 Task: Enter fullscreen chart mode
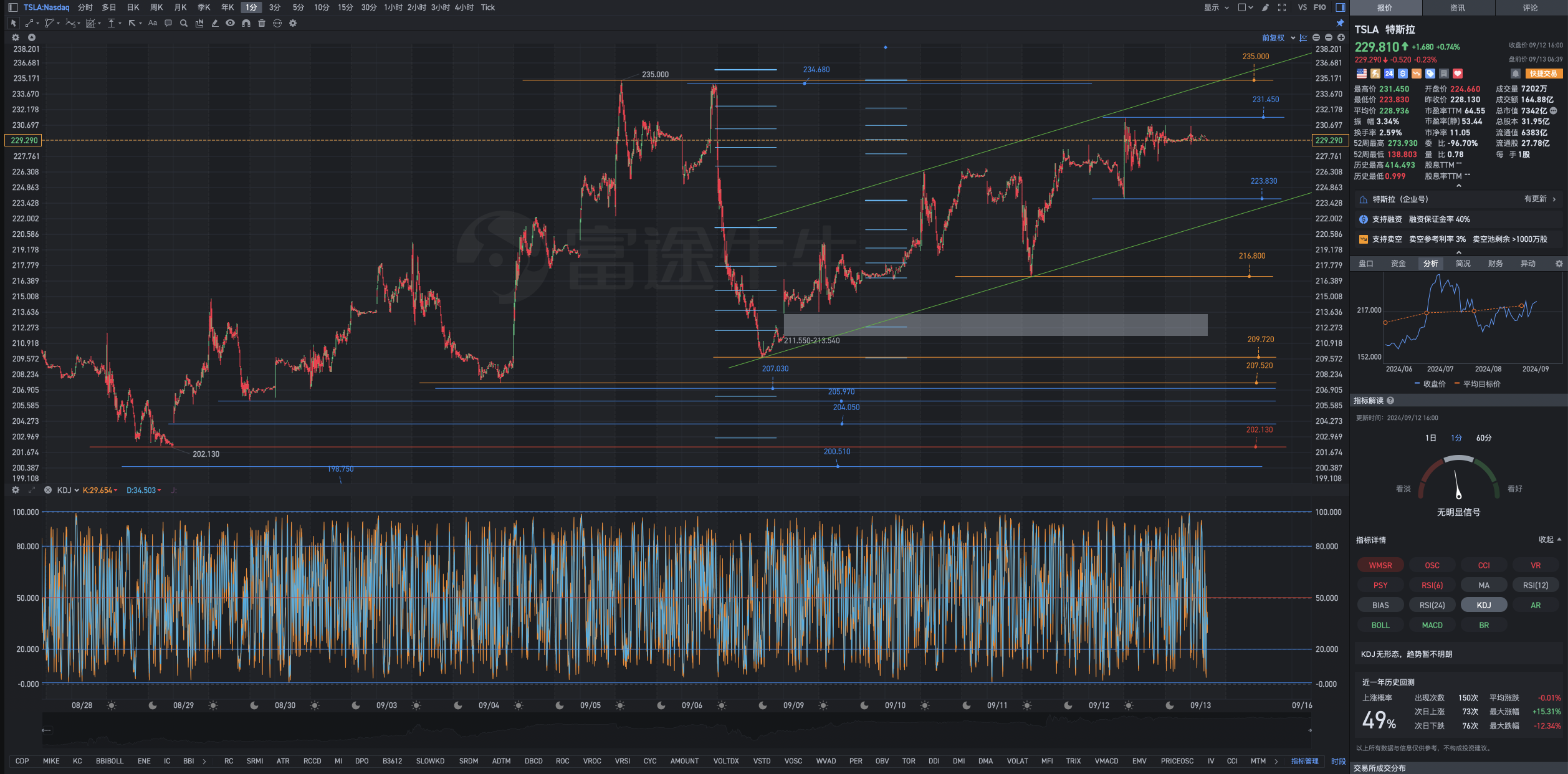point(1282,7)
